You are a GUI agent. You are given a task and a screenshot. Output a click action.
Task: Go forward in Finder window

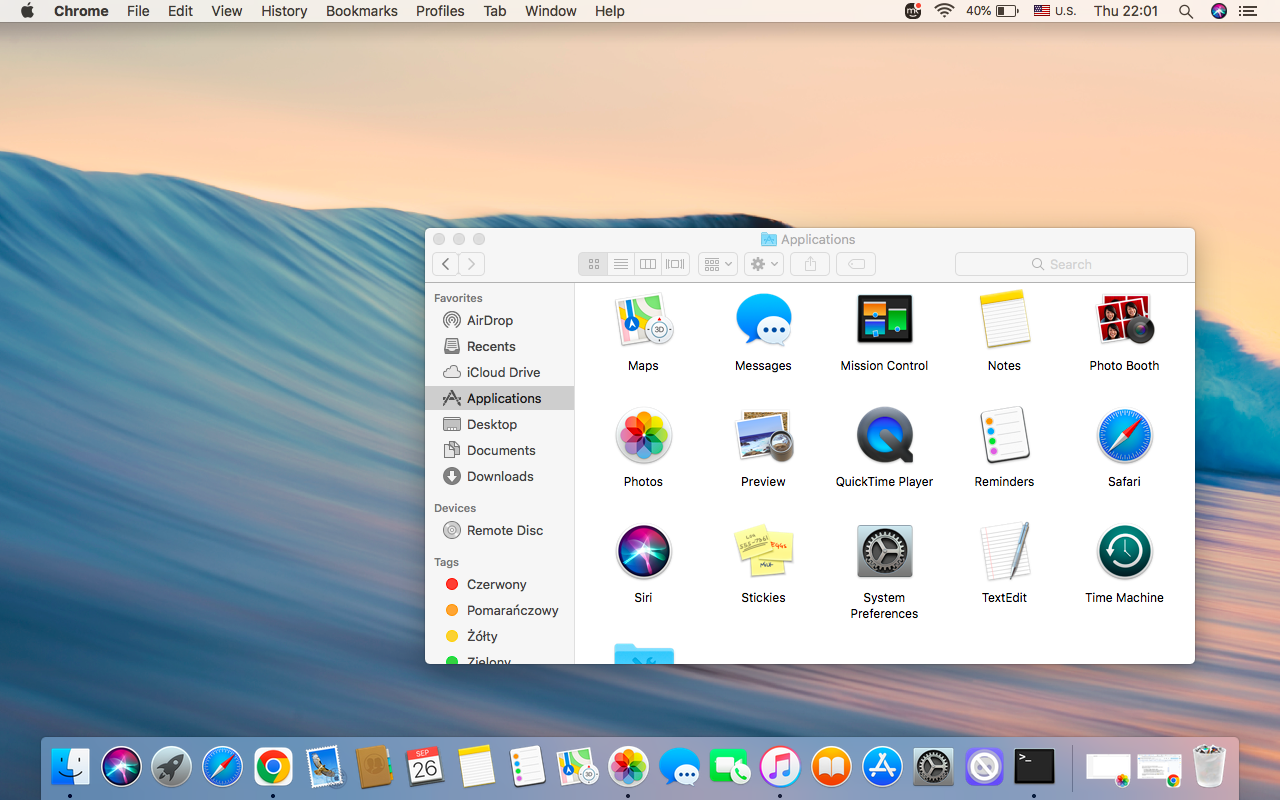tap(472, 264)
